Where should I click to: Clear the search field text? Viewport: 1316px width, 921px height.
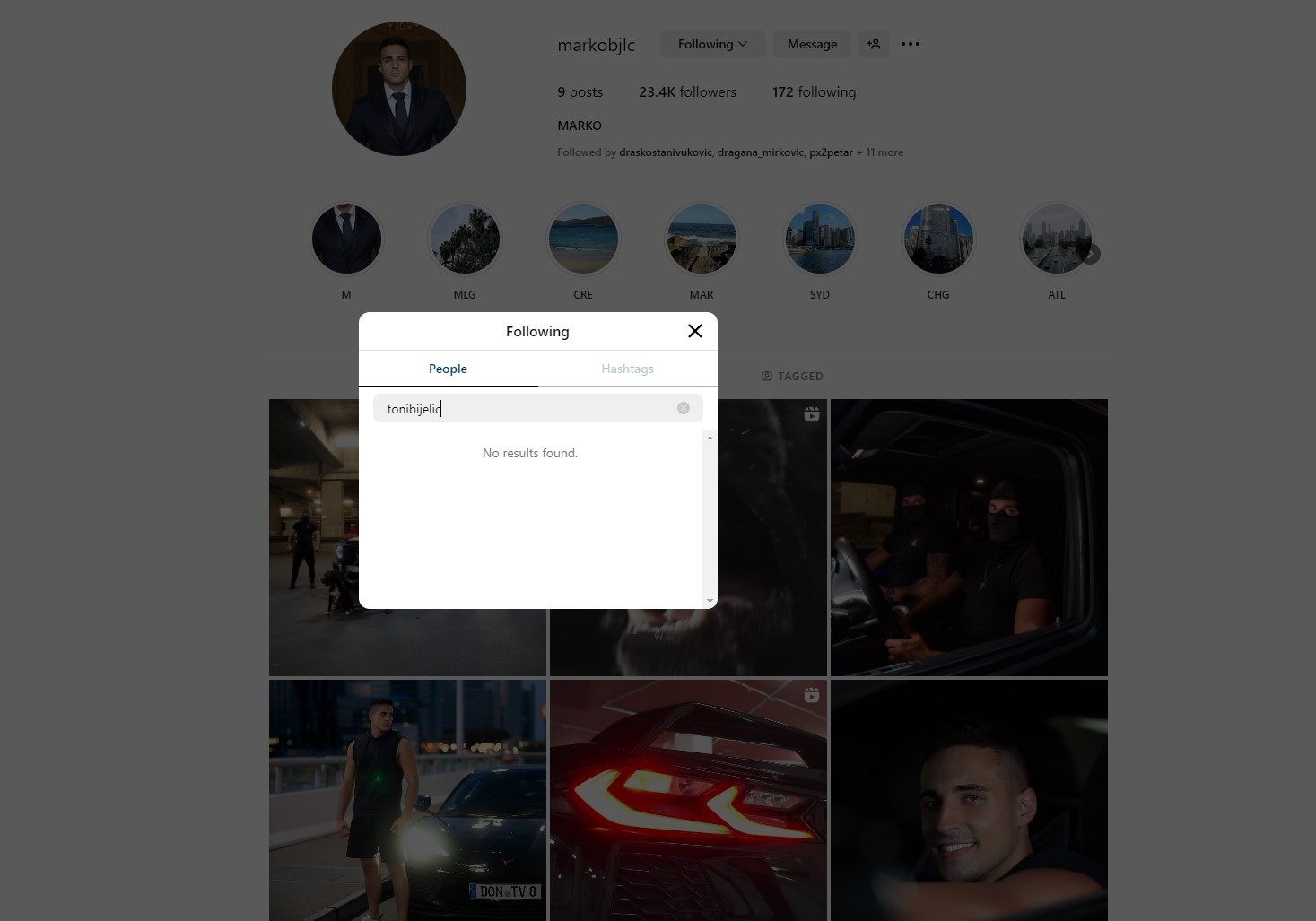[x=684, y=408]
